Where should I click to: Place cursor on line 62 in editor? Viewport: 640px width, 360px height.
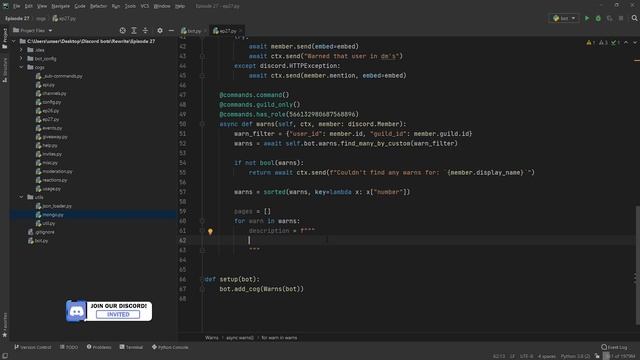point(408,240)
